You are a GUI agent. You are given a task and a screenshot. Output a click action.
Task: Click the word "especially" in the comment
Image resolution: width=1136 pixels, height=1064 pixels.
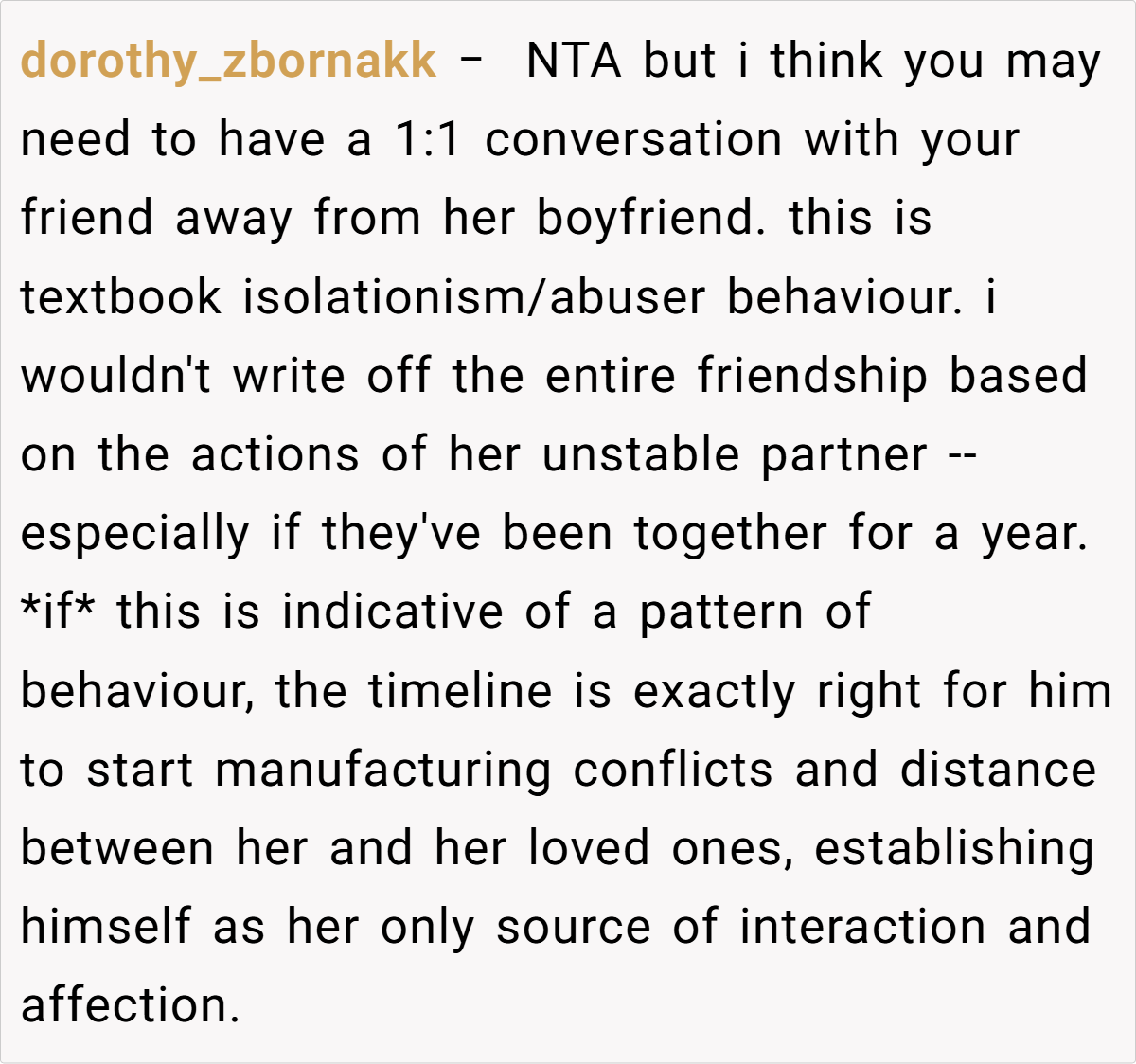134,533
